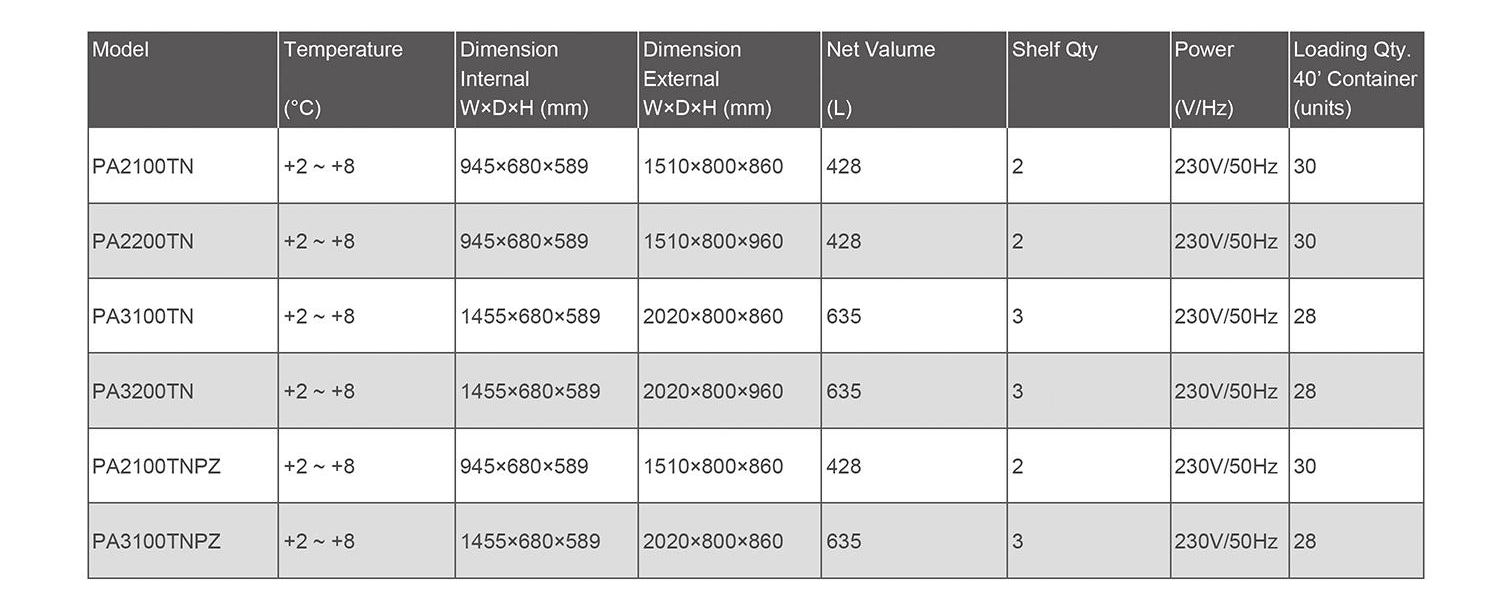Click loading quantity 28 in PA3100TNPZ row
This screenshot has width=1512, height=610.
click(x=1305, y=542)
